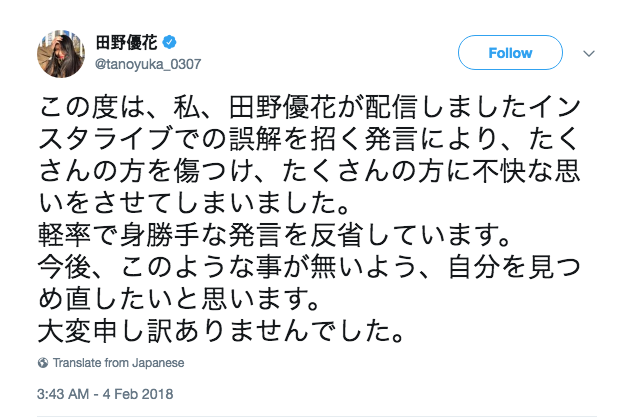
Task: Click Translate from Japanese
Action: tap(118, 362)
